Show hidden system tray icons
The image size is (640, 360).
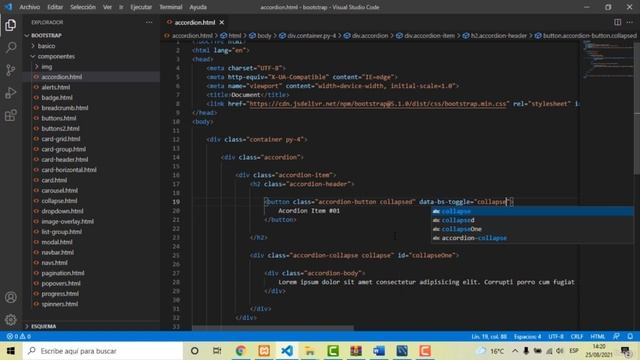[515, 351]
